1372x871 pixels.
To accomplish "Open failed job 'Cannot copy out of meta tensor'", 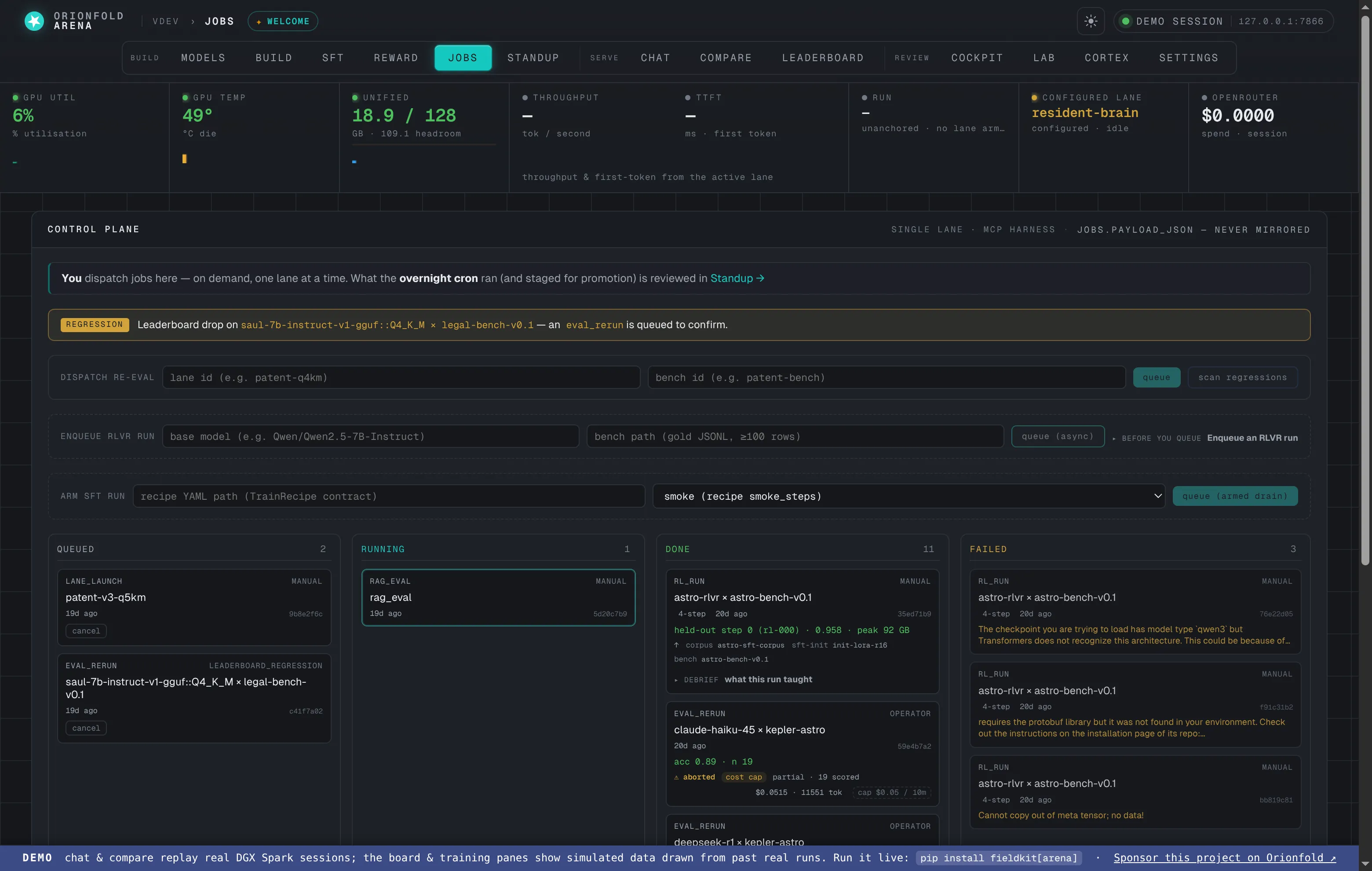I will click(1135, 792).
